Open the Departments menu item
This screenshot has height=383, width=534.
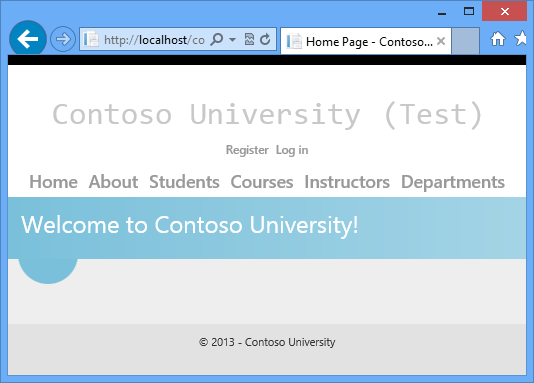[x=453, y=182]
